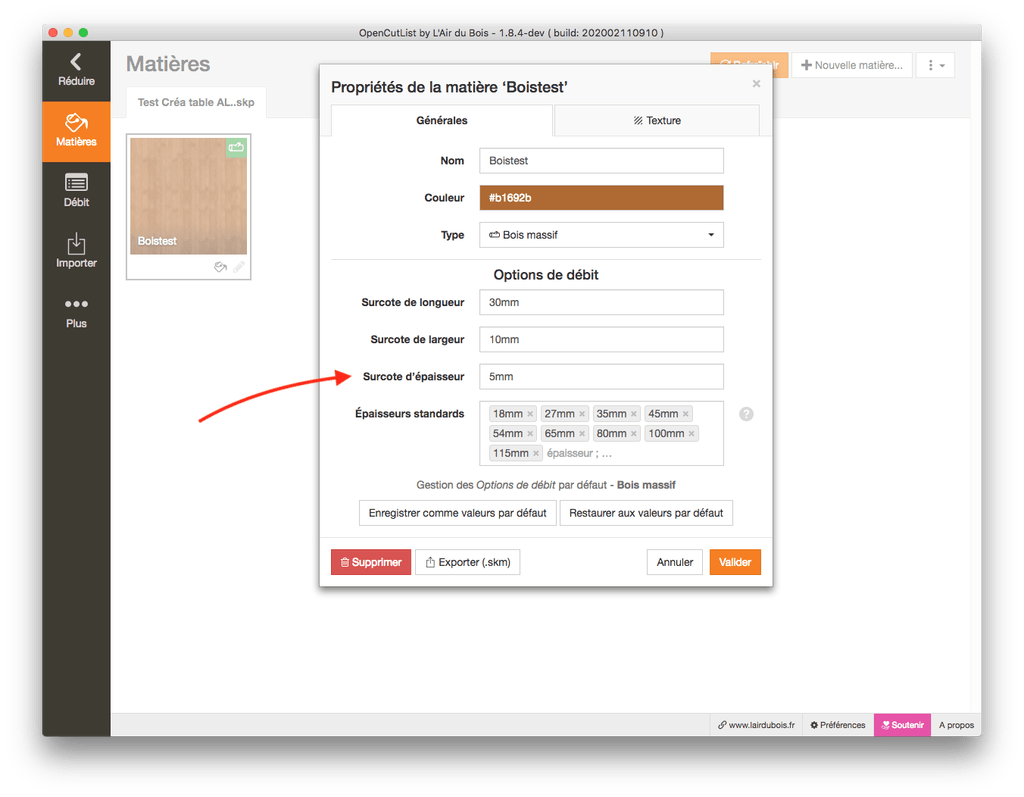This screenshot has width=1024, height=797.
Task: Click the pink Soutenir button
Action: tap(903, 725)
